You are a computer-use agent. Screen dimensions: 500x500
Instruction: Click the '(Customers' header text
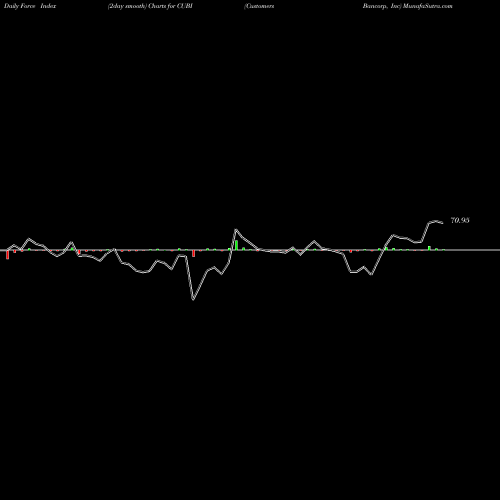259,6
